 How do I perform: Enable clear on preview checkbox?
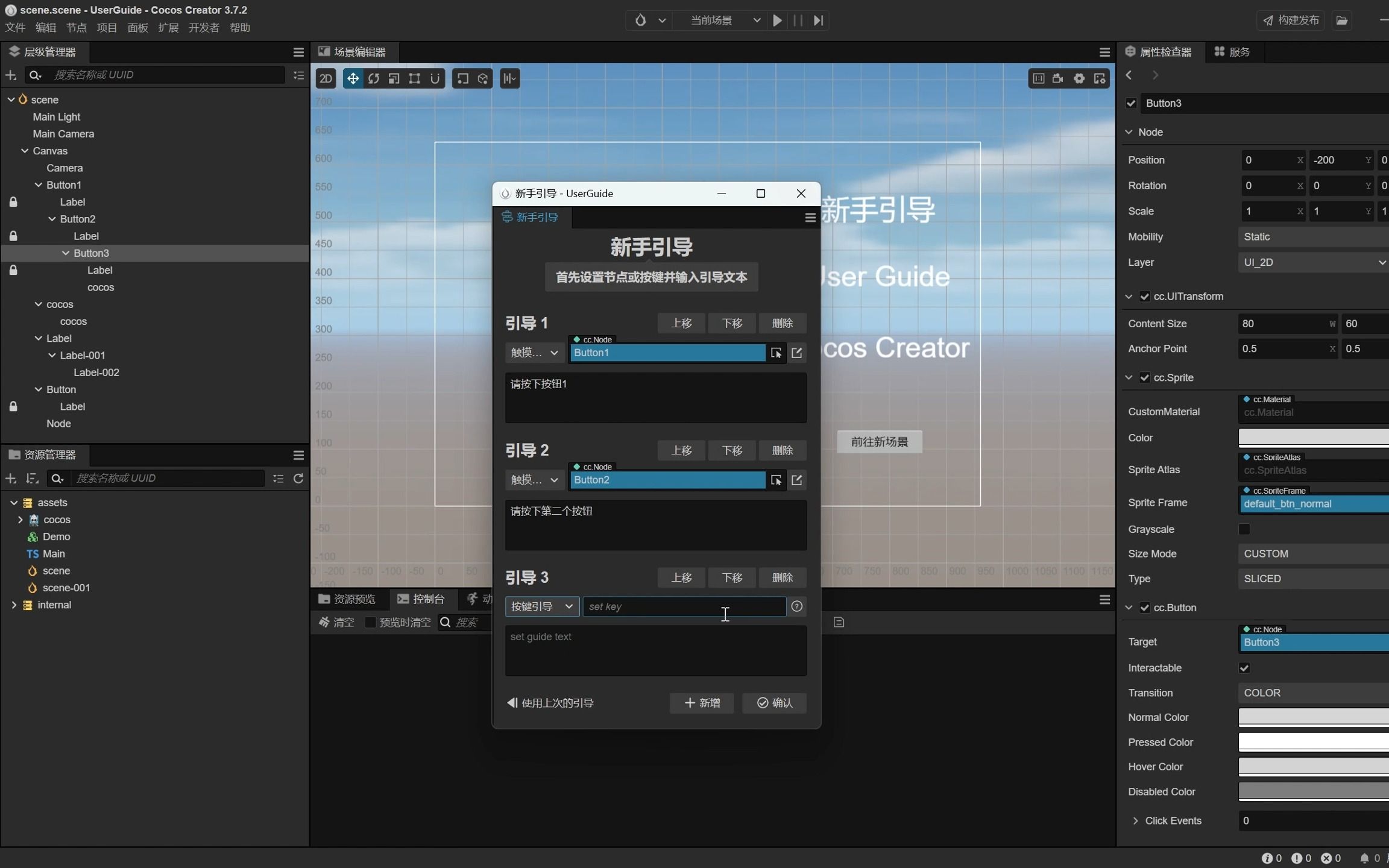[371, 622]
